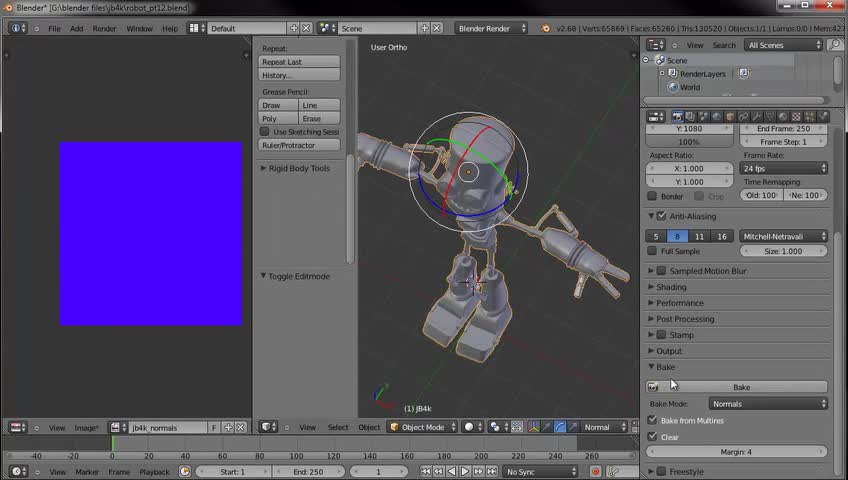Viewport: 848px width, 480px height.
Task: Click the record auto-keyframe red button
Action: point(595,471)
